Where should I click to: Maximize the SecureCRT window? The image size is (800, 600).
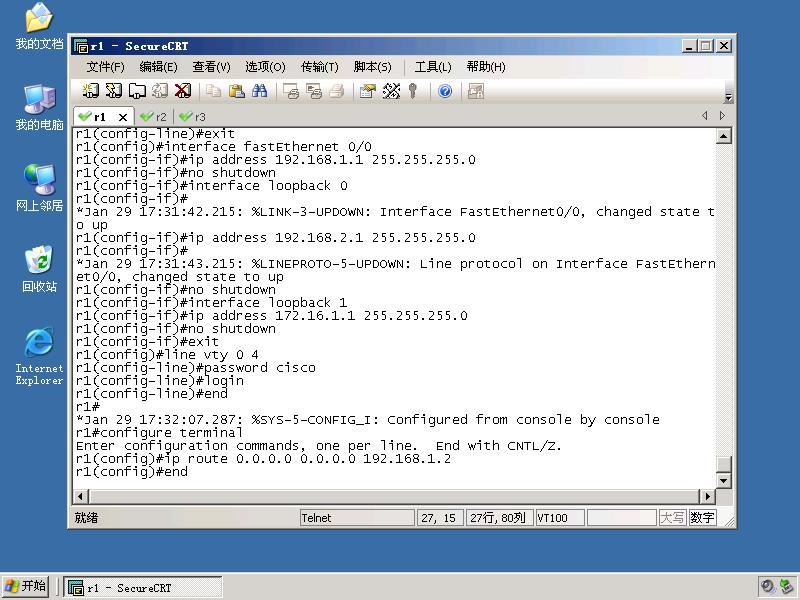click(706, 46)
